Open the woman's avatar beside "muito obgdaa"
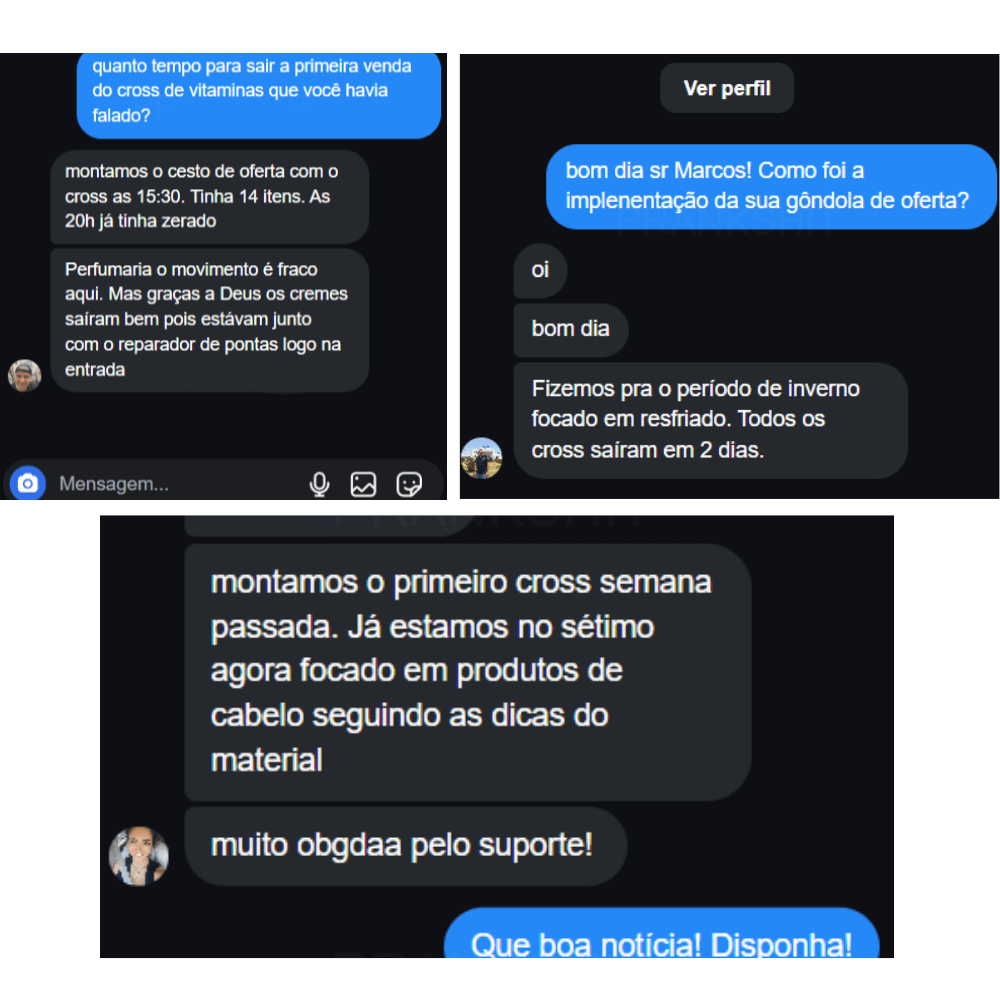This screenshot has height=1000, width=1000. coord(139,856)
